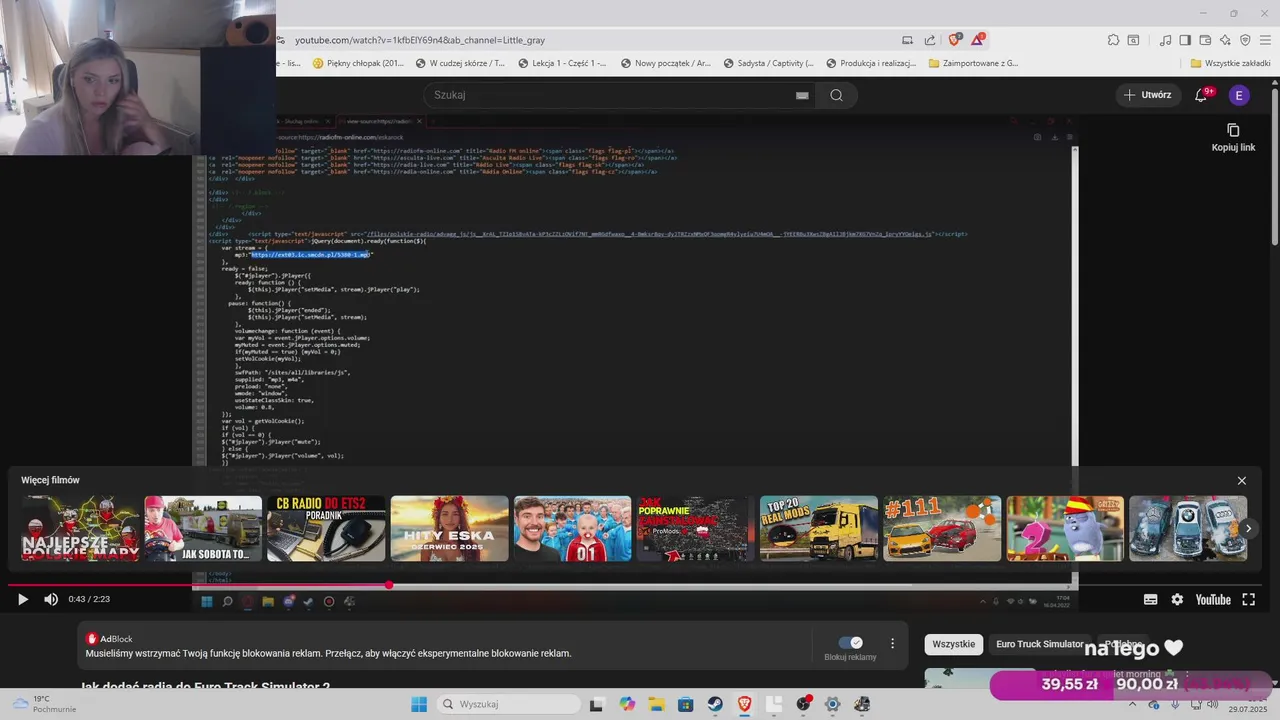Open the 'Top 20 Real Mods' thumbnail
1280x720 pixels.
tap(818, 528)
